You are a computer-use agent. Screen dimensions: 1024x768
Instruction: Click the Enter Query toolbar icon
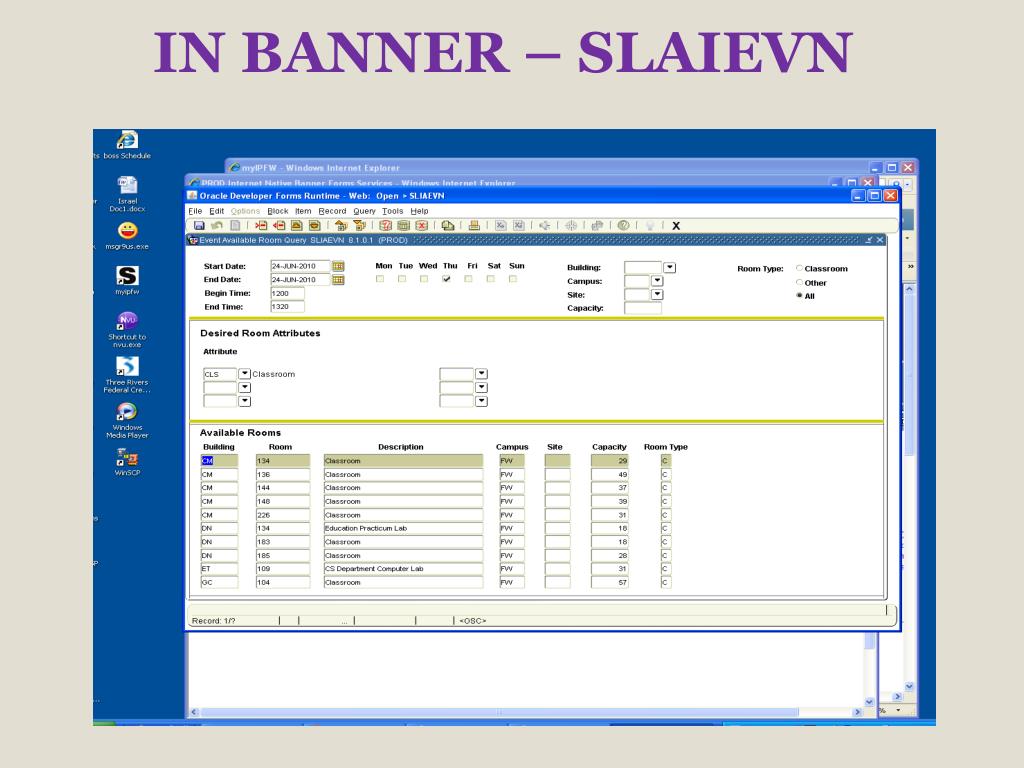tap(386, 225)
